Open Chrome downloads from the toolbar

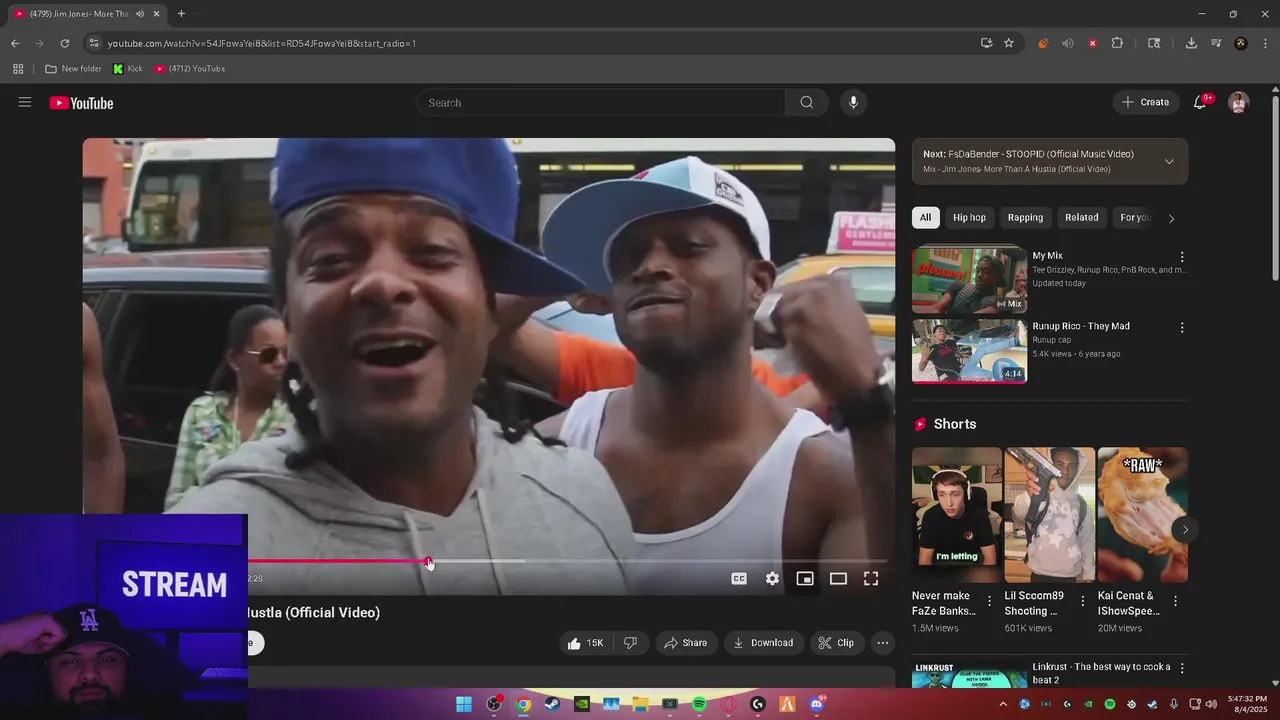click(x=1191, y=43)
